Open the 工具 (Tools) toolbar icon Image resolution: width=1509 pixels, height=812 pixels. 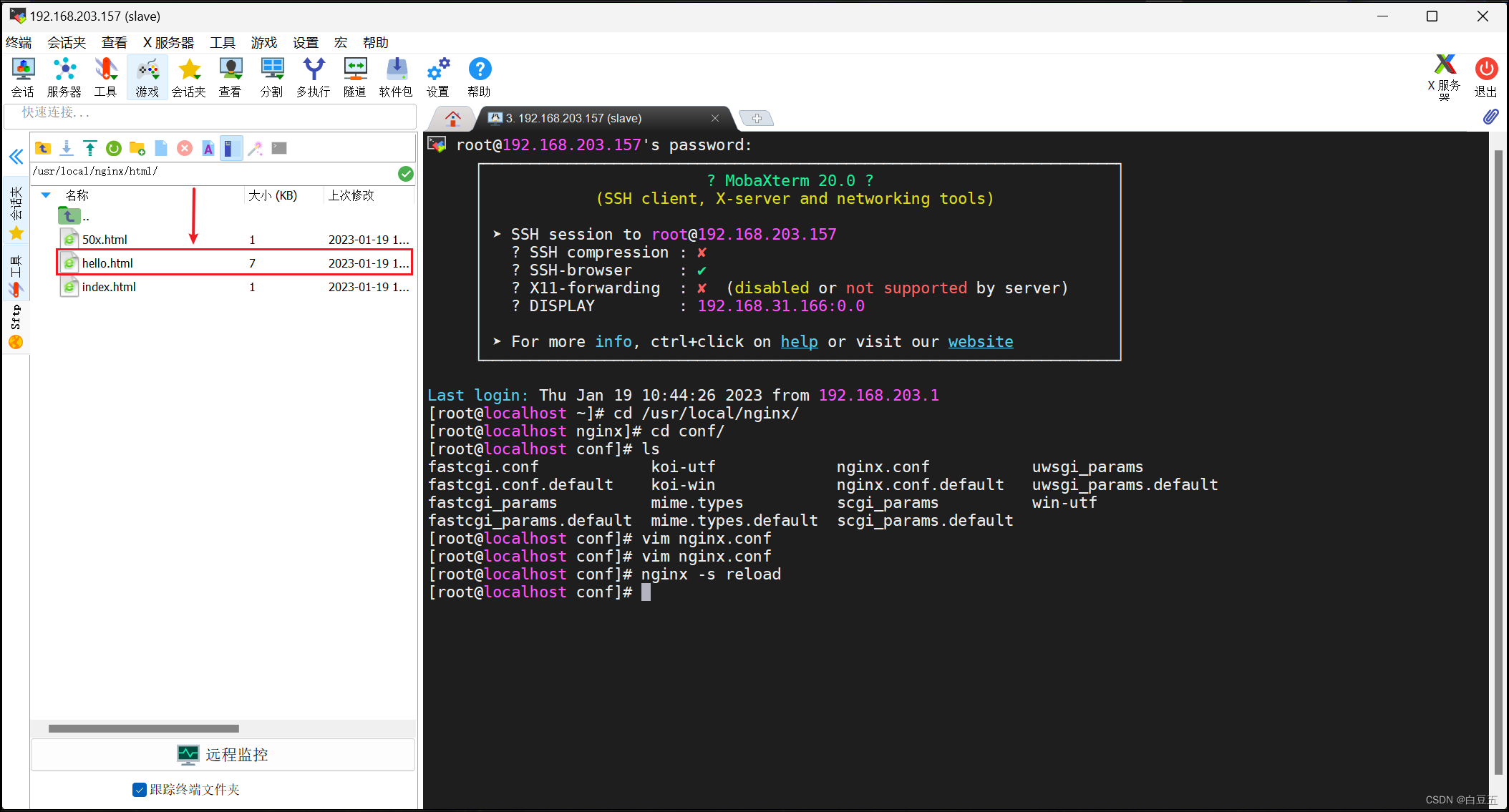pos(105,77)
